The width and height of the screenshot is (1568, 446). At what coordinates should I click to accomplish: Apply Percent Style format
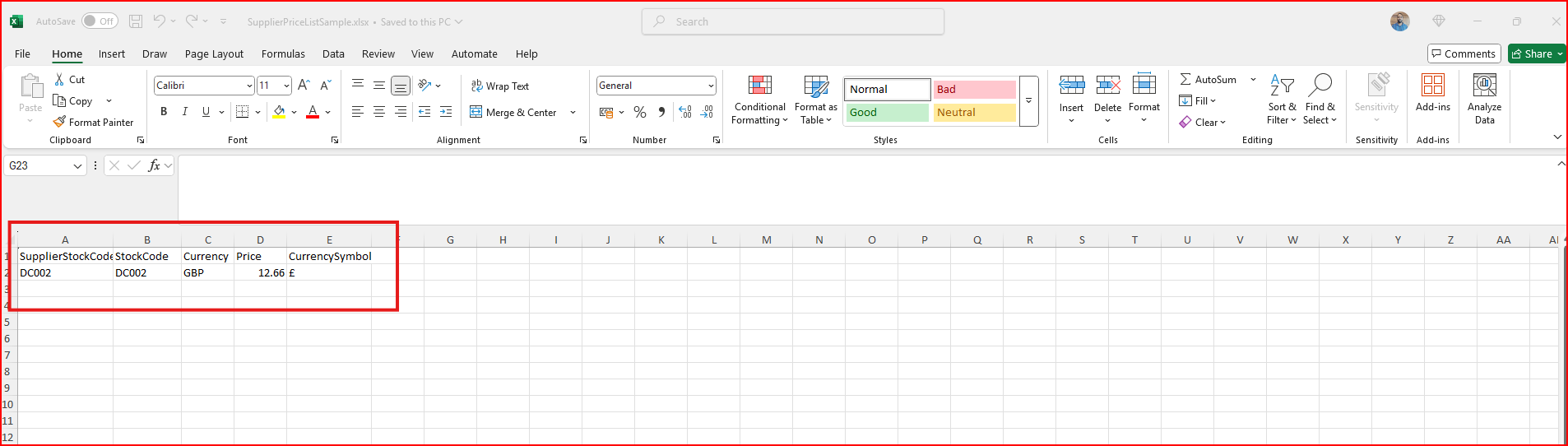tap(640, 112)
